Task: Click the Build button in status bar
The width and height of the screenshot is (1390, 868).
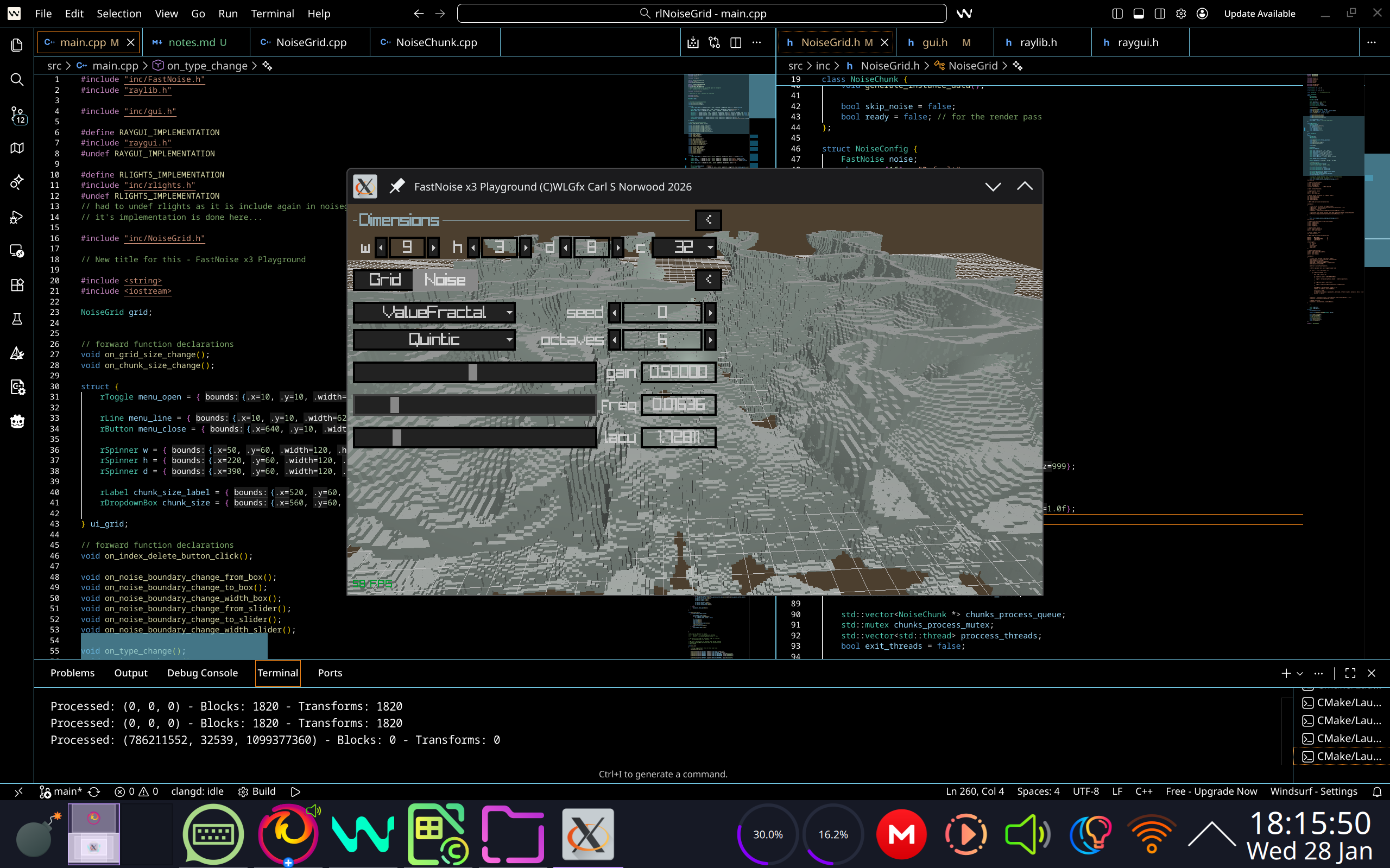Action: [257, 791]
